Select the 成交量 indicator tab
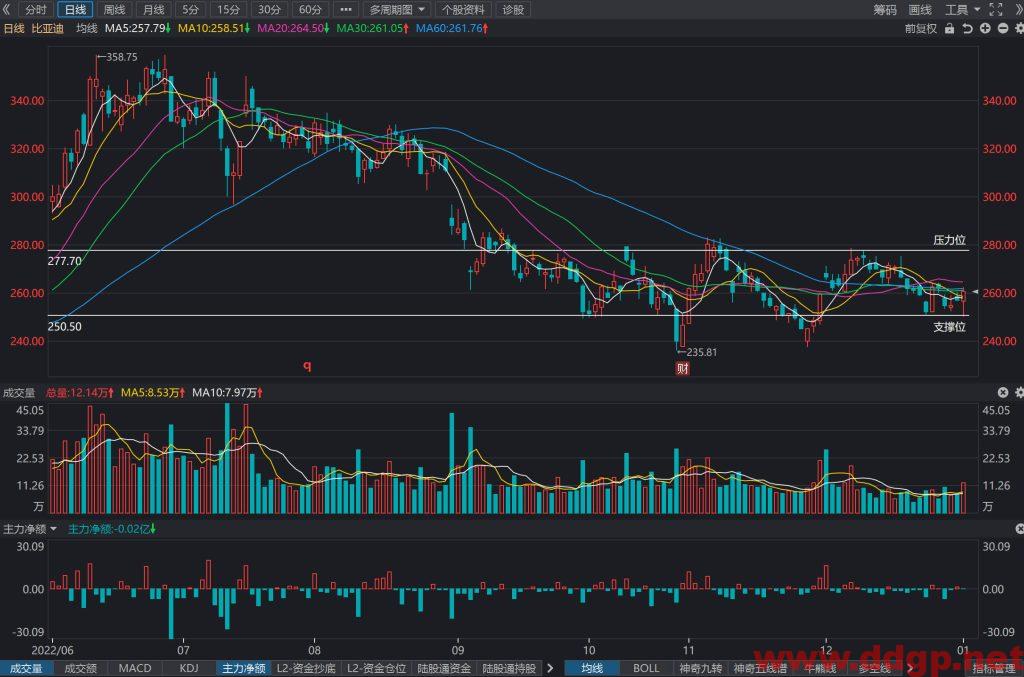This screenshot has height=677, width=1024. (25, 669)
